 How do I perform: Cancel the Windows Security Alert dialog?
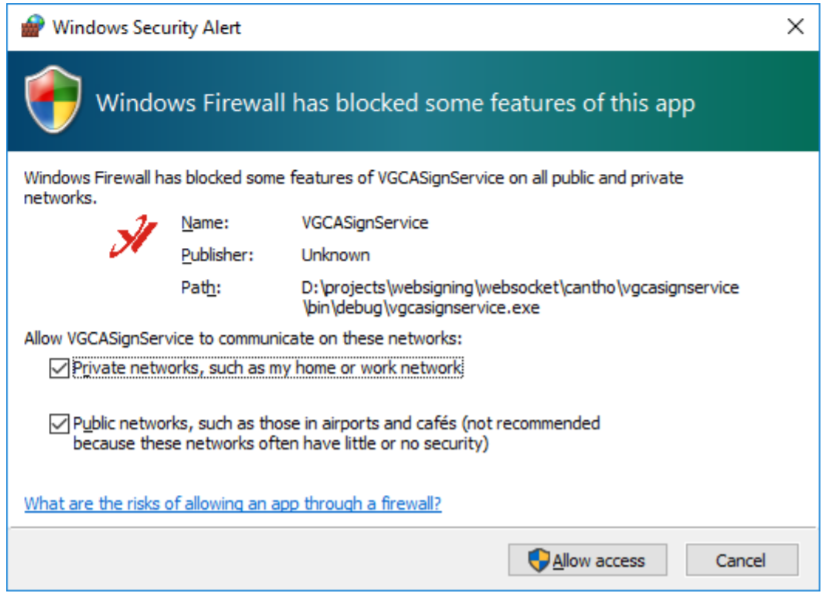coord(741,560)
